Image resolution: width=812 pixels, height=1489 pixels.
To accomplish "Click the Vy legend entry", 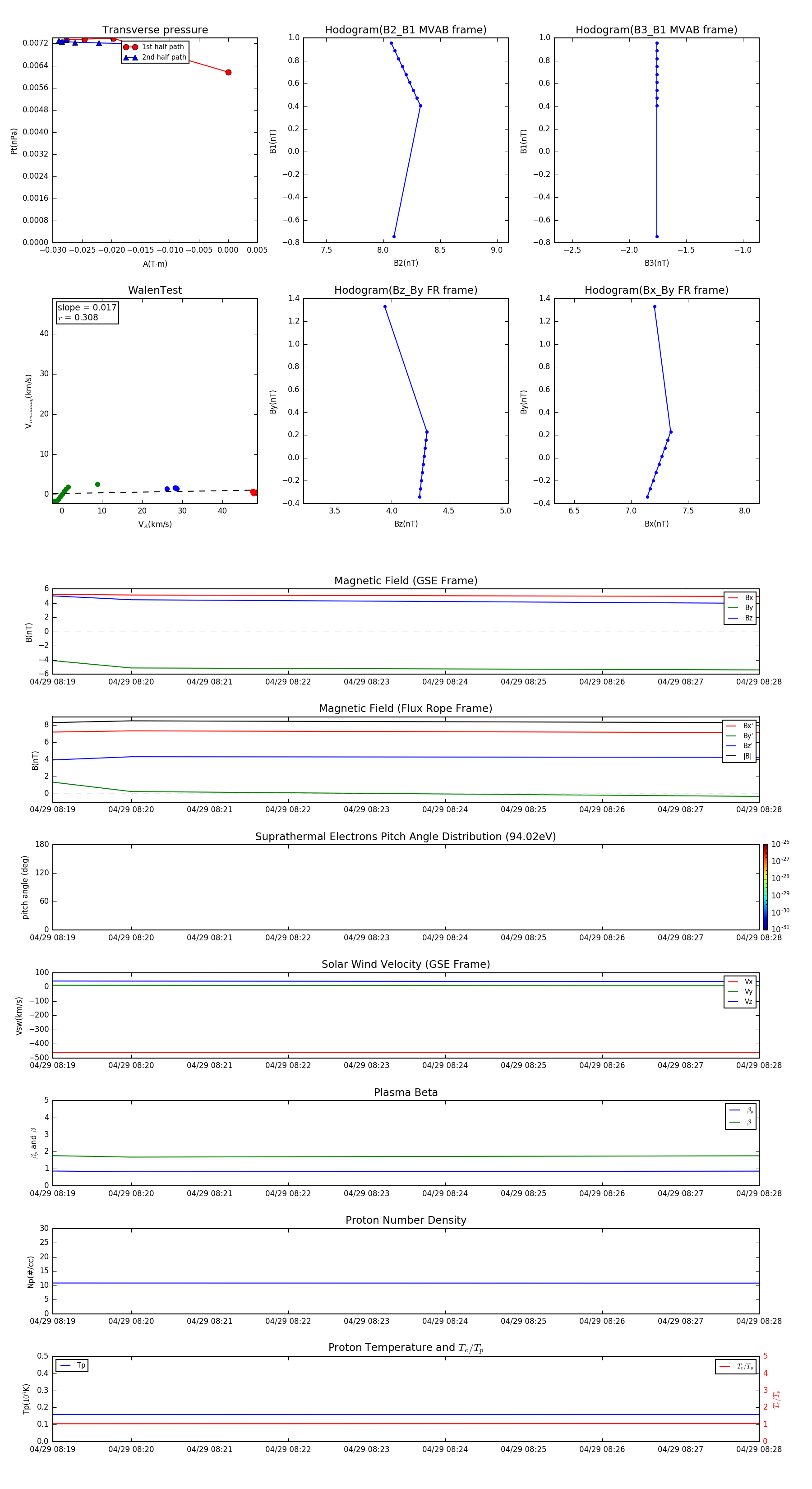I will 740,992.
